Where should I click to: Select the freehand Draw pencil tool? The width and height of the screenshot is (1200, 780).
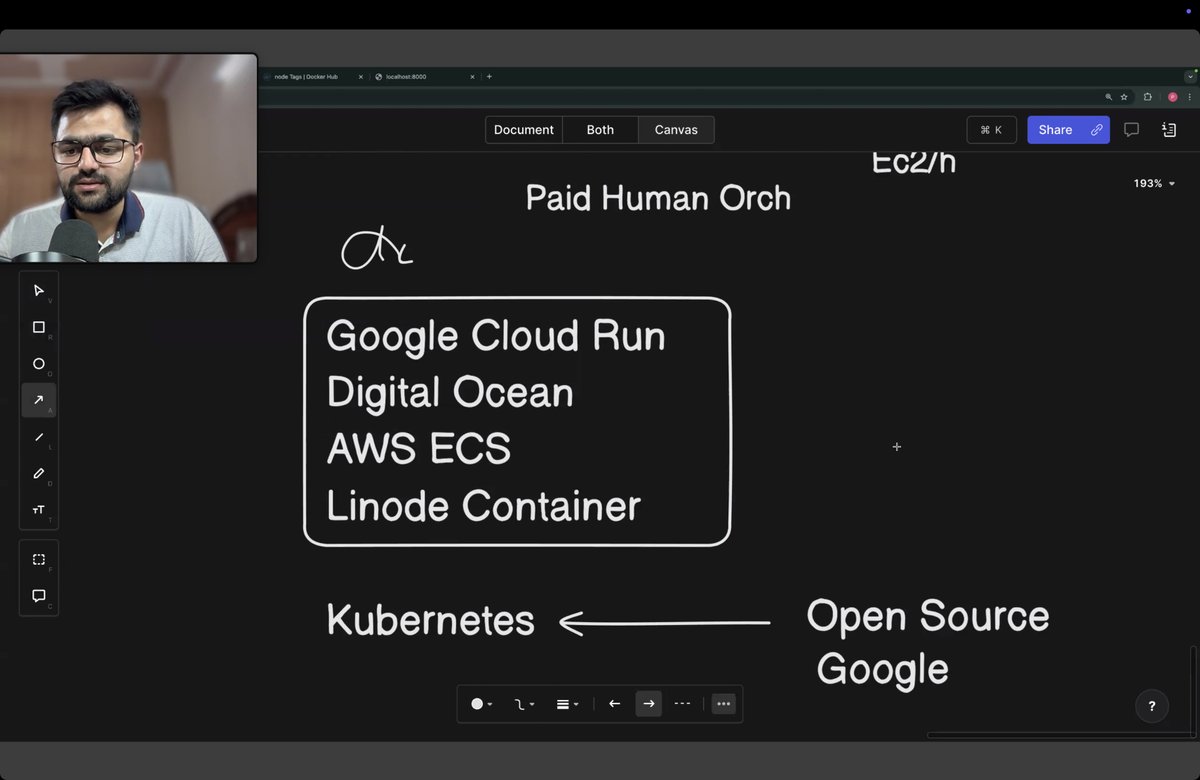coord(39,473)
